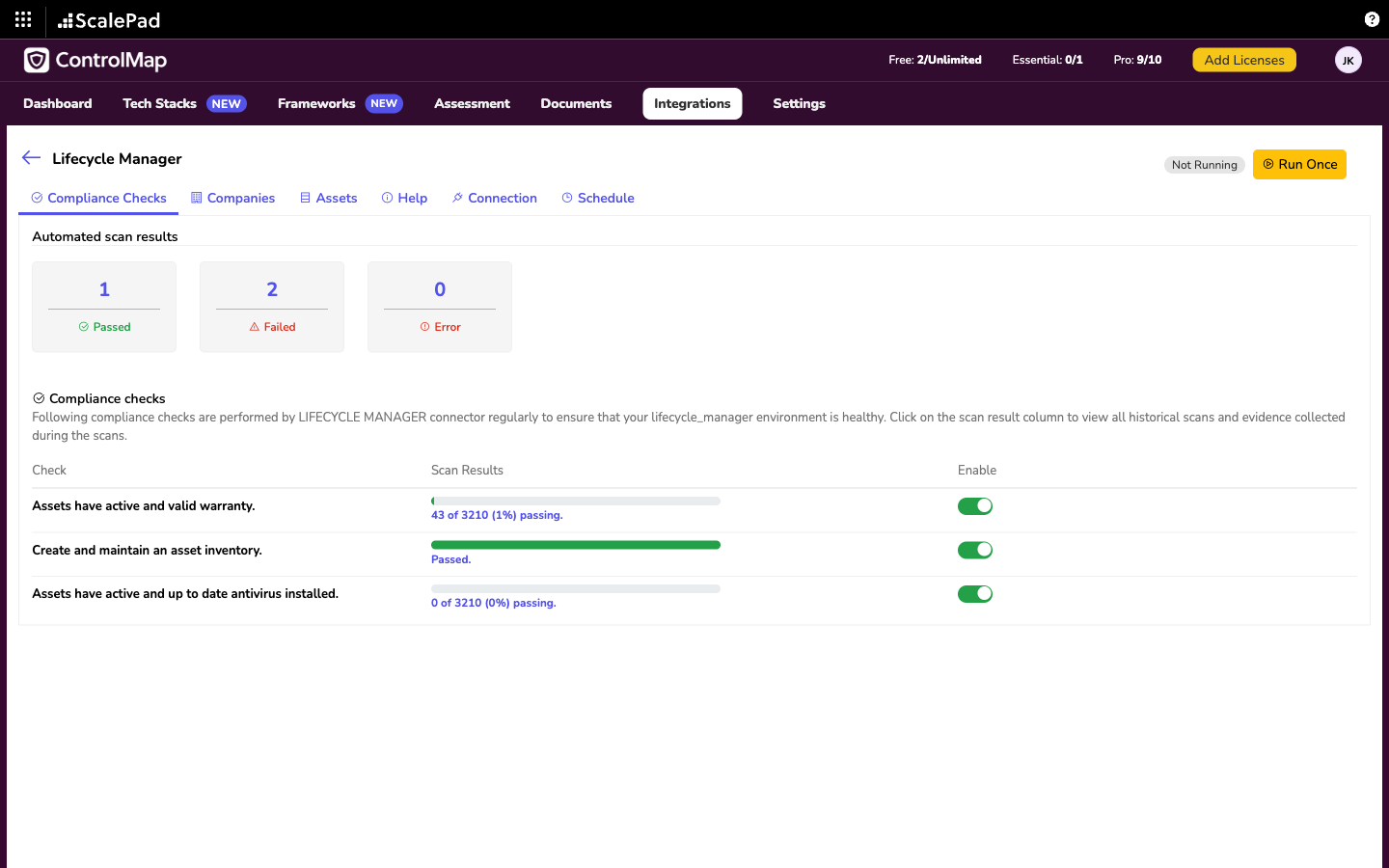Click the Failed count card showing 2
The image size is (1389, 868).
pyautogui.click(x=272, y=307)
